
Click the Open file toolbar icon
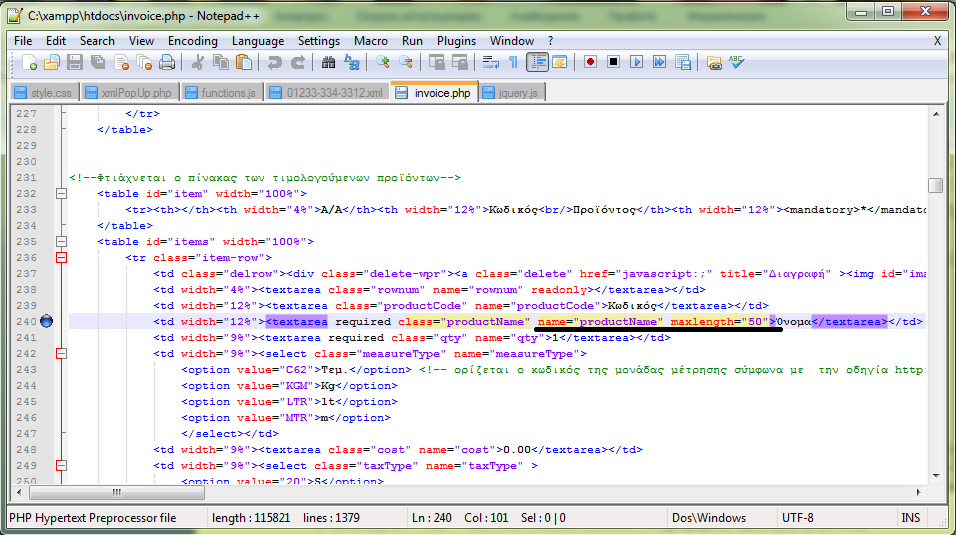click(x=52, y=62)
